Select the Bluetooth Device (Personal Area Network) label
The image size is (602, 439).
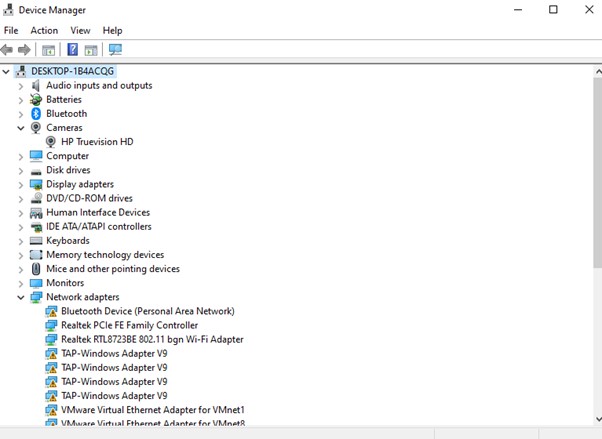coord(148,311)
